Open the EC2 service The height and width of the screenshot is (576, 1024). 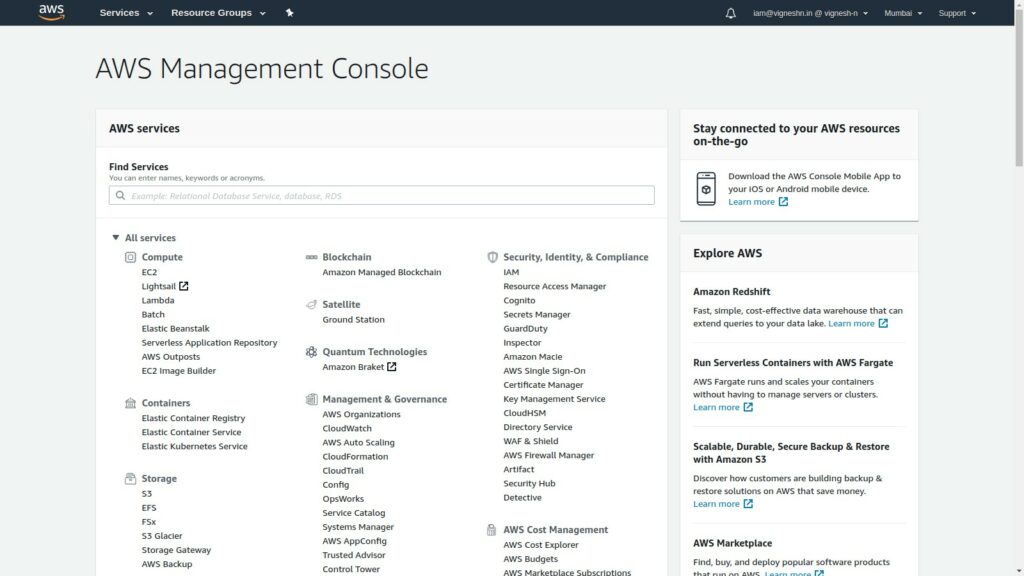tap(149, 272)
